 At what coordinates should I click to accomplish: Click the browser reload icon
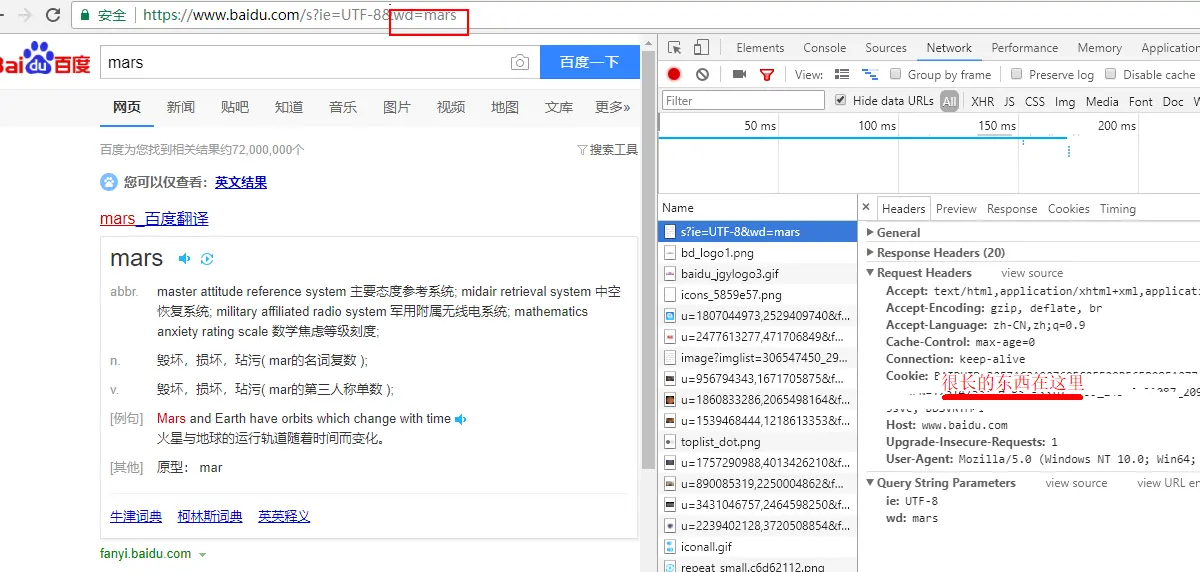click(53, 15)
